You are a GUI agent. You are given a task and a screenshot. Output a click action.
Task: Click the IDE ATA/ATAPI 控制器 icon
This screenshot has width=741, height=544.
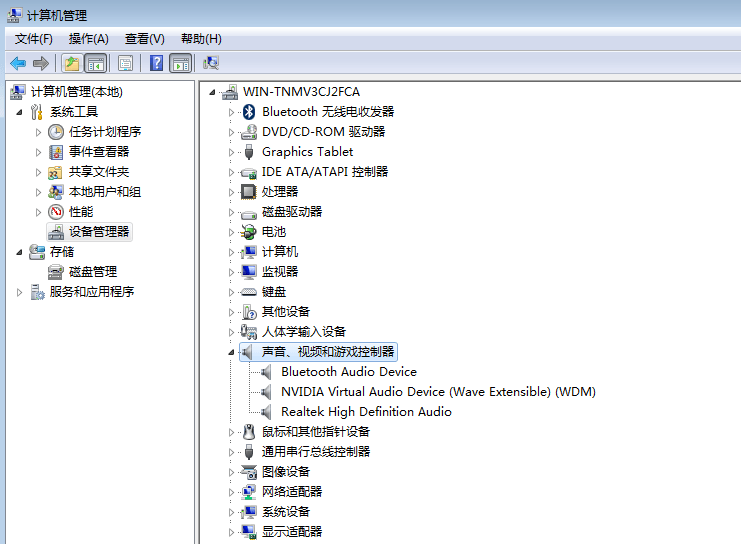click(249, 172)
